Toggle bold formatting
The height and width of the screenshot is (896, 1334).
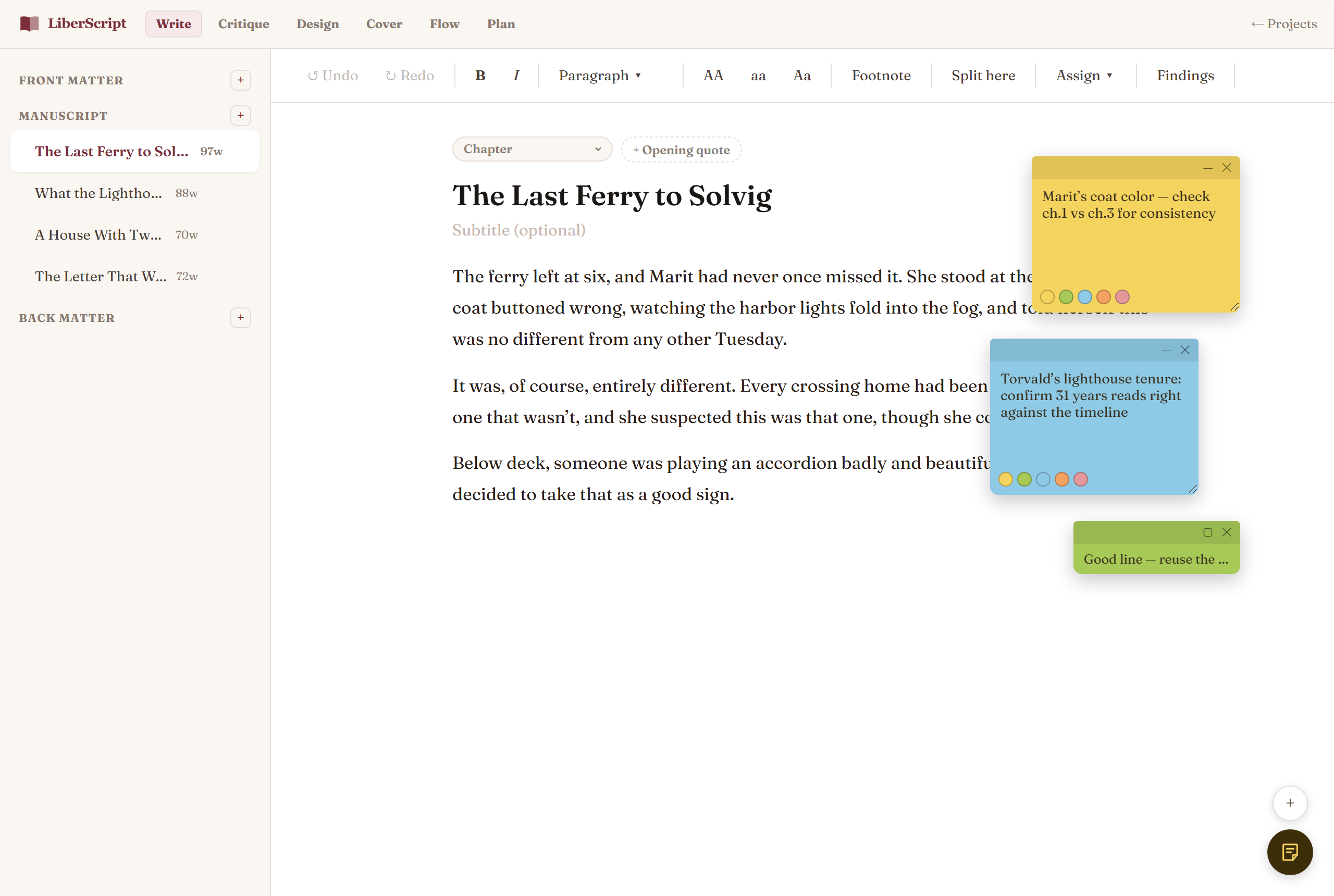[480, 76]
